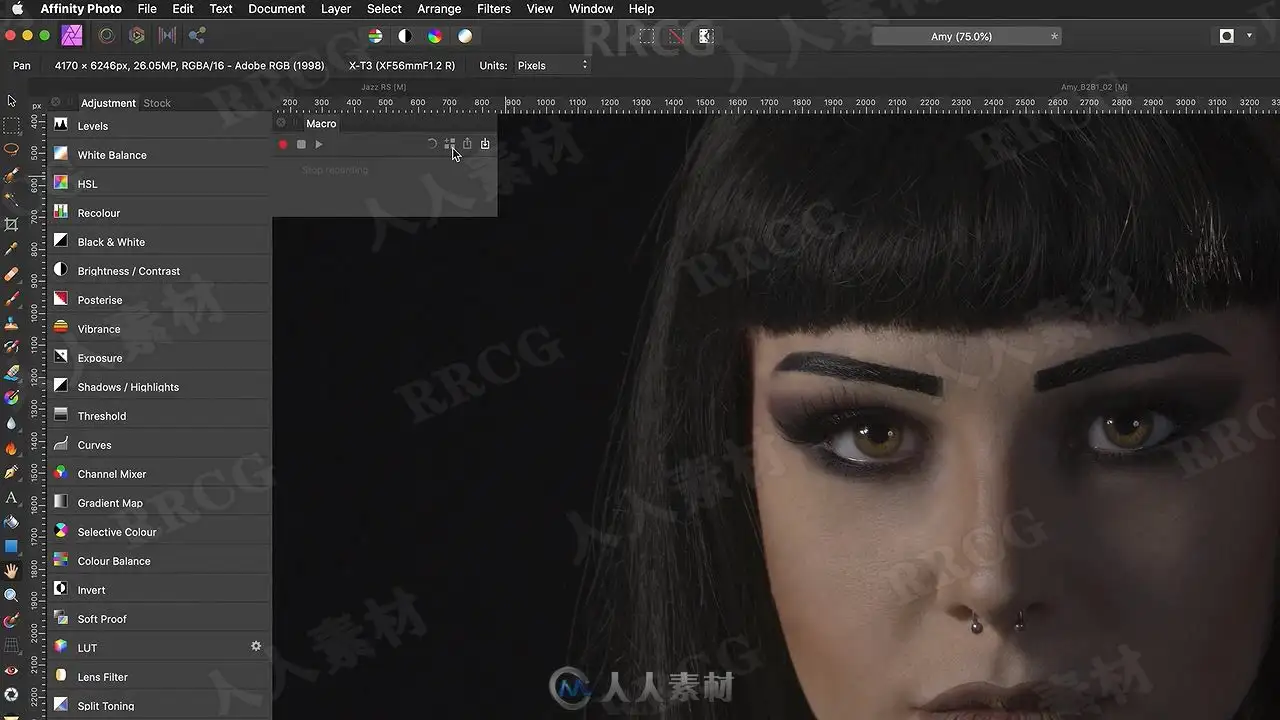Viewport: 1280px width, 720px height.
Task: Switch to the Export Persona
Action: pos(197,36)
